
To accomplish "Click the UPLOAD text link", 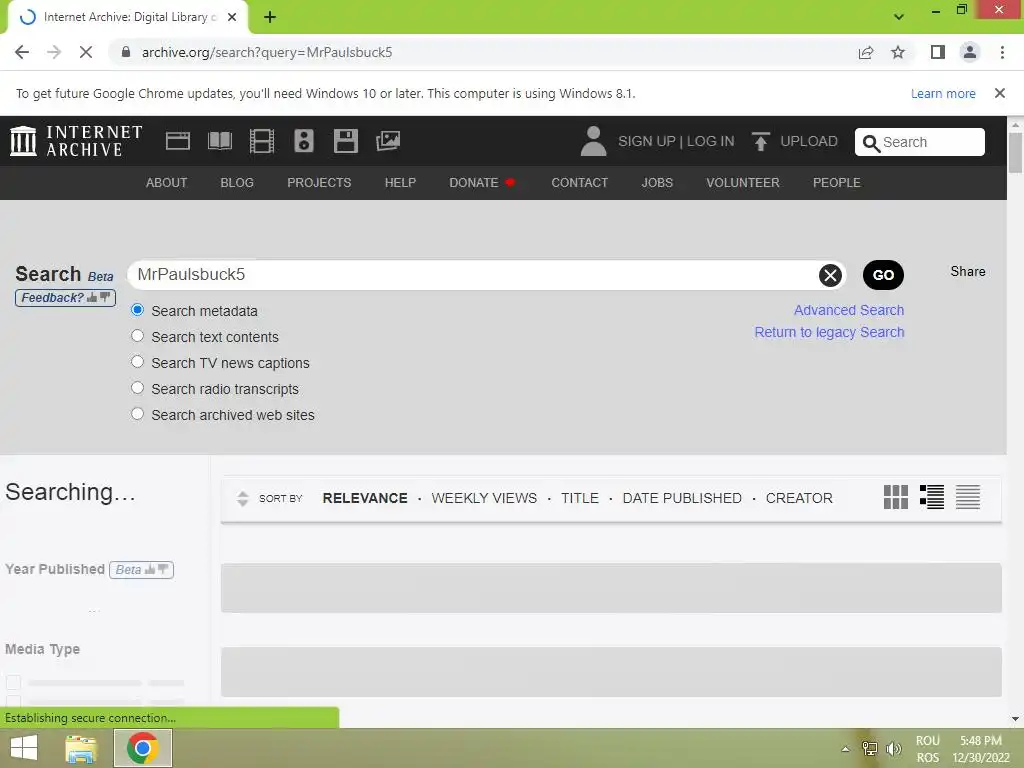I will (x=808, y=141).
